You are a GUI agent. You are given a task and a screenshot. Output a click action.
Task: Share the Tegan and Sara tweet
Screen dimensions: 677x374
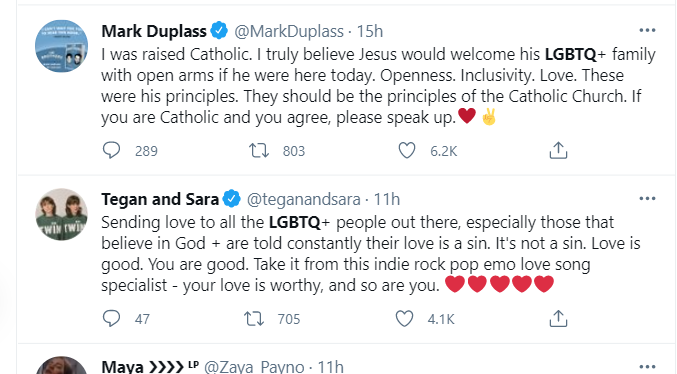point(558,318)
